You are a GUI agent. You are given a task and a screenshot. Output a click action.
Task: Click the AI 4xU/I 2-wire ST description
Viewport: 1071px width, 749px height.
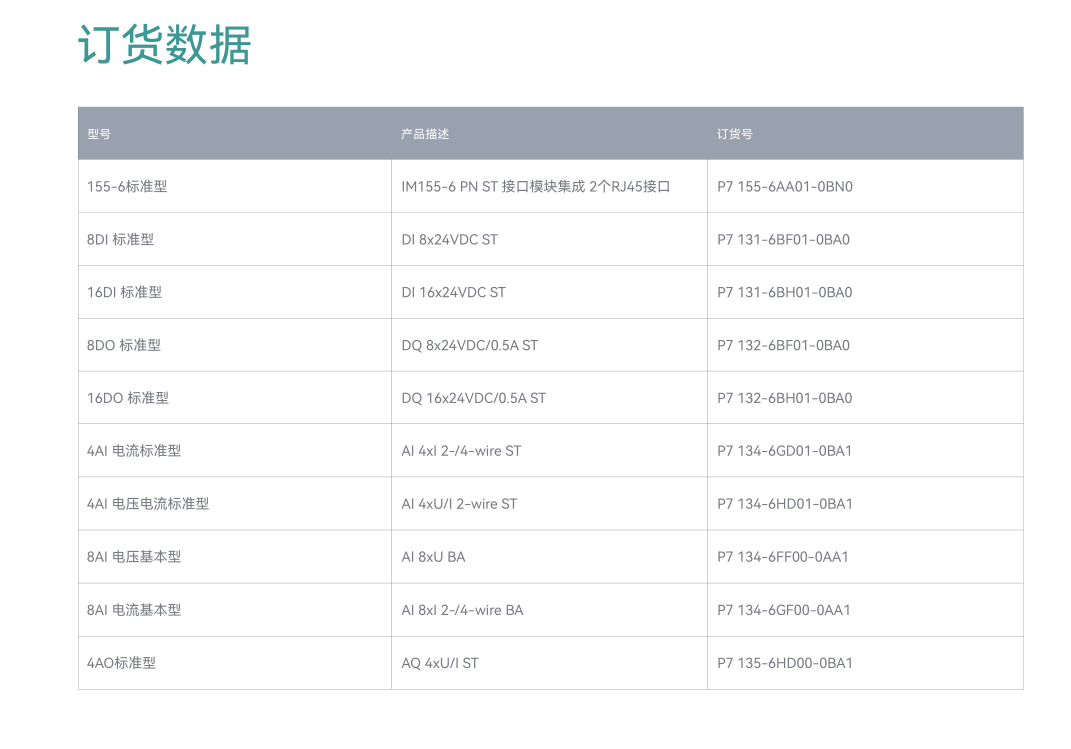[x=459, y=504]
